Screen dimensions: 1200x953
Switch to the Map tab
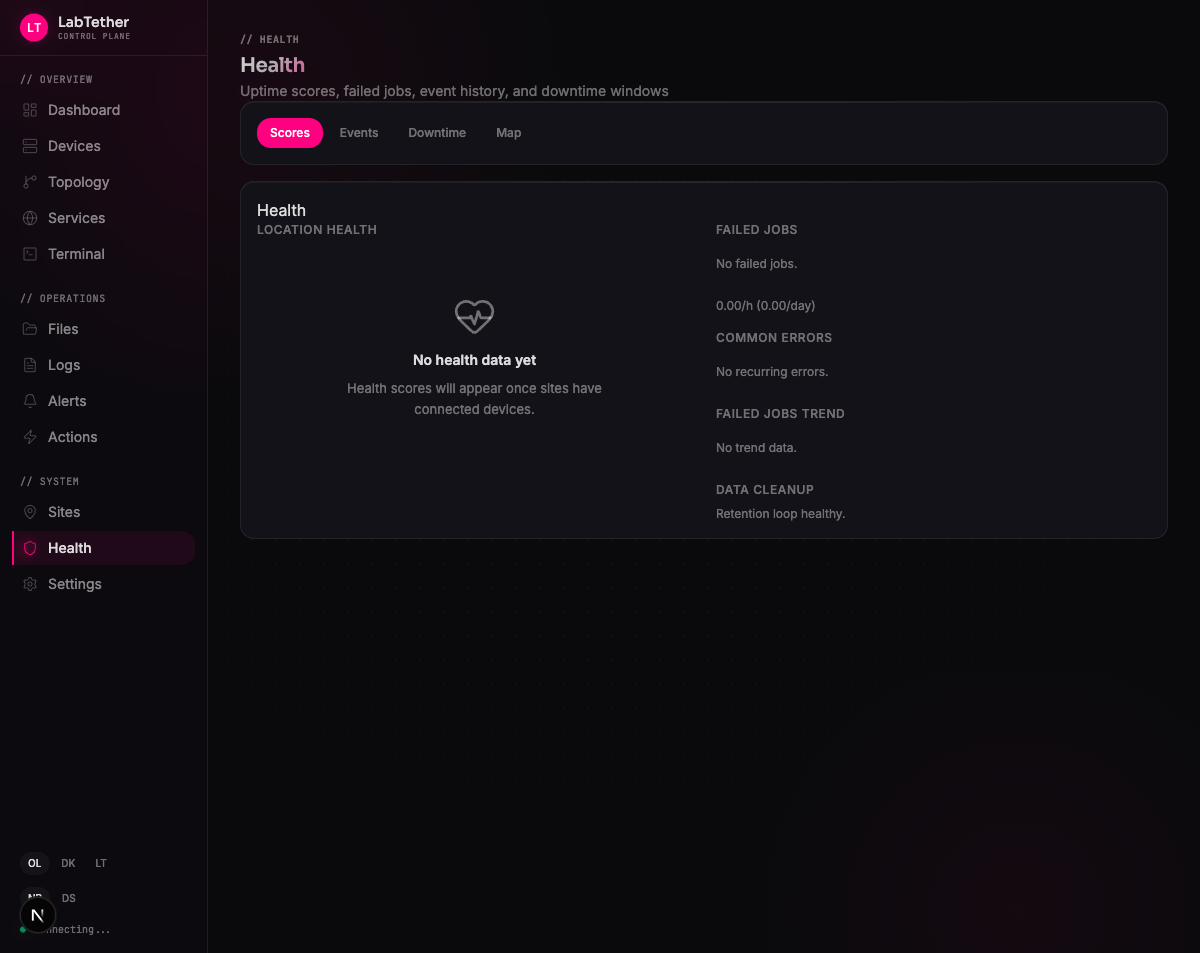508,133
